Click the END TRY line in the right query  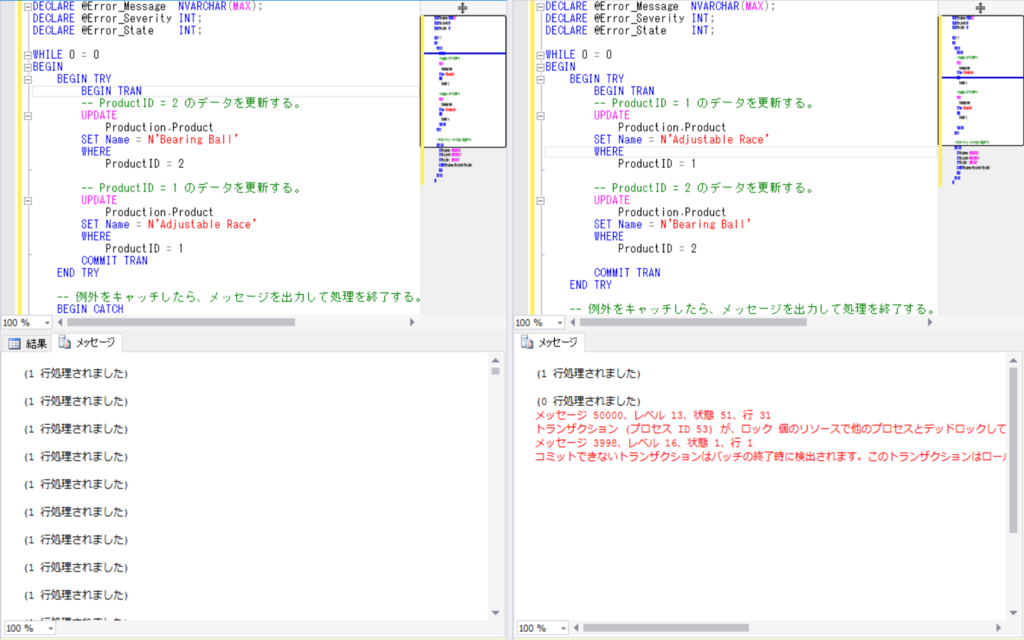(x=590, y=285)
